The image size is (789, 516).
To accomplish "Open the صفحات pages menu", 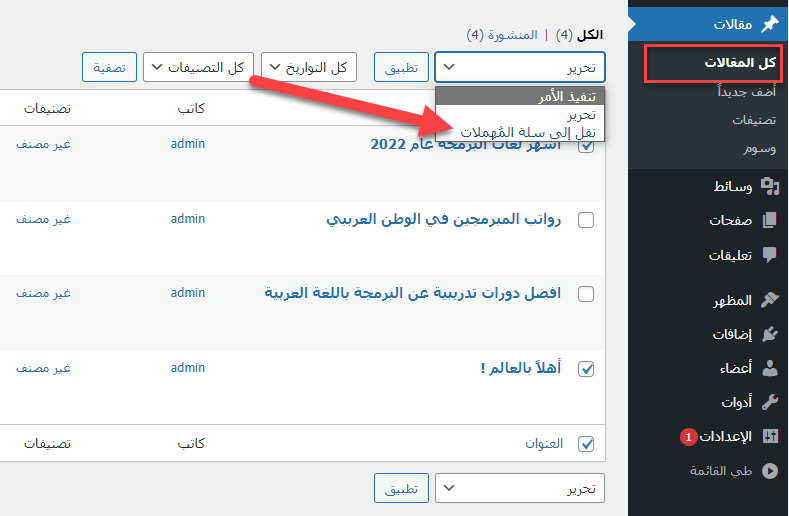I will (708, 220).
